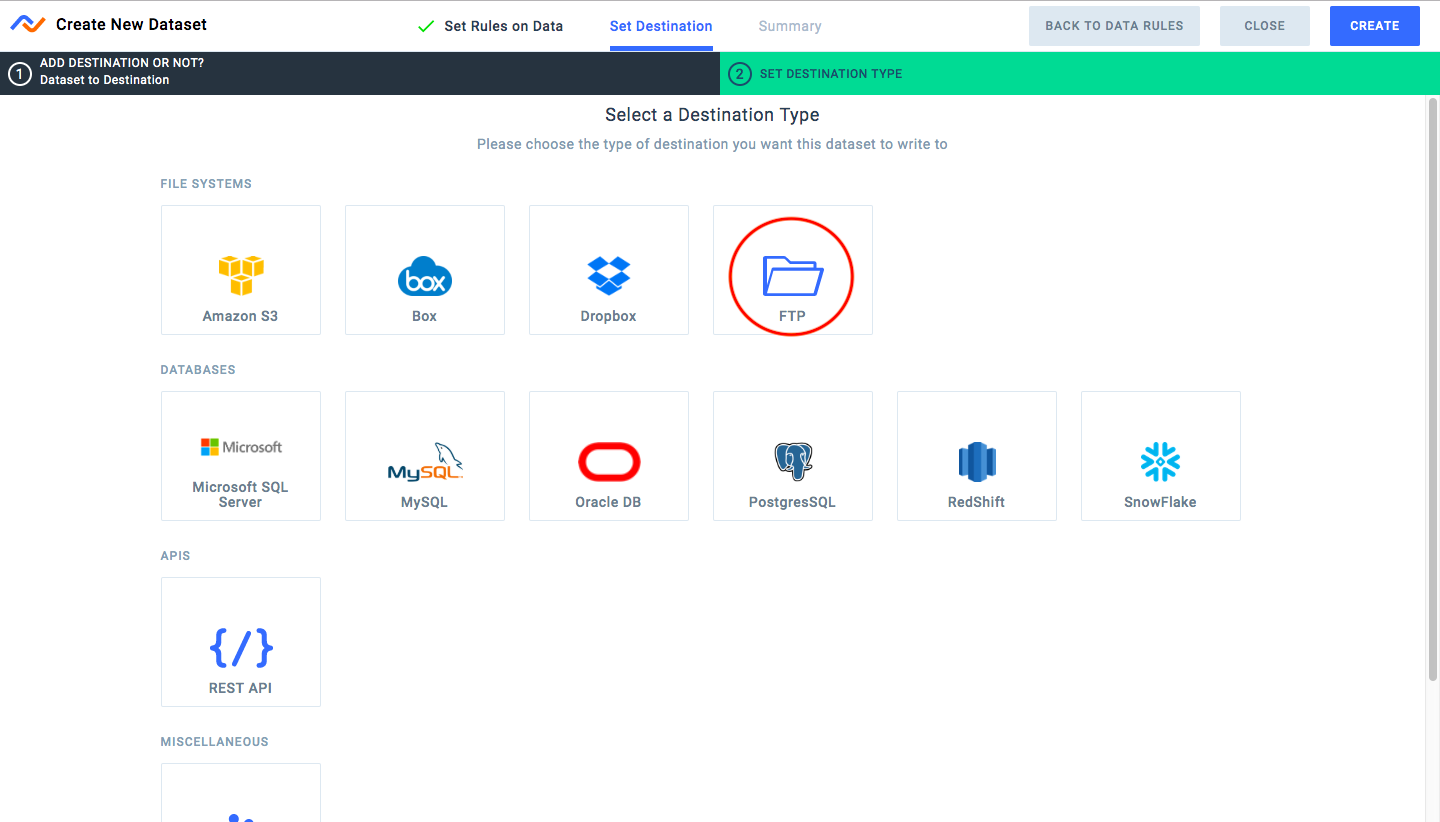Click the APIs section heading
1440x822 pixels.
pos(175,556)
